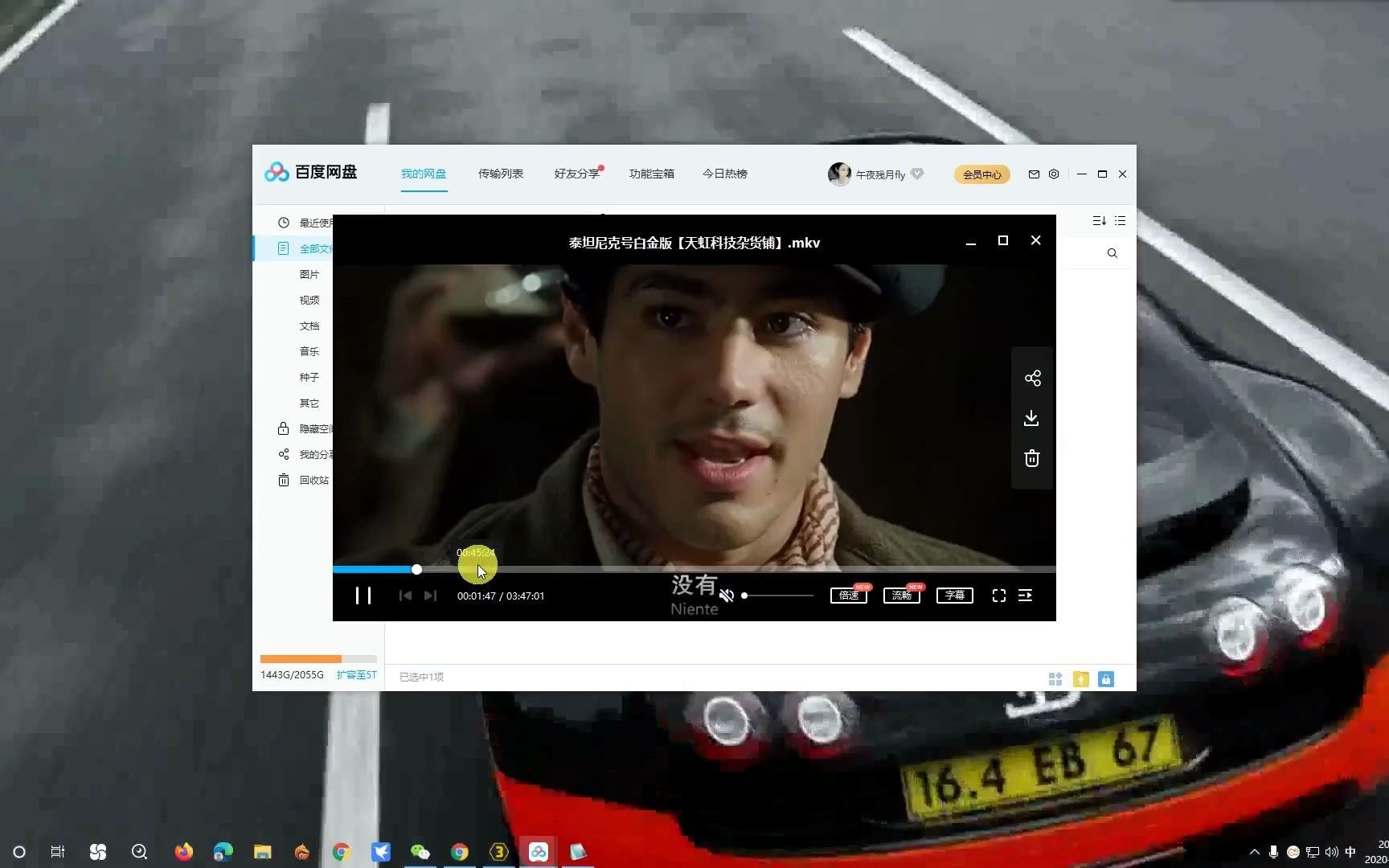Click the Baidu Netdisk logo
The image size is (1389, 868).
pyautogui.click(x=311, y=172)
